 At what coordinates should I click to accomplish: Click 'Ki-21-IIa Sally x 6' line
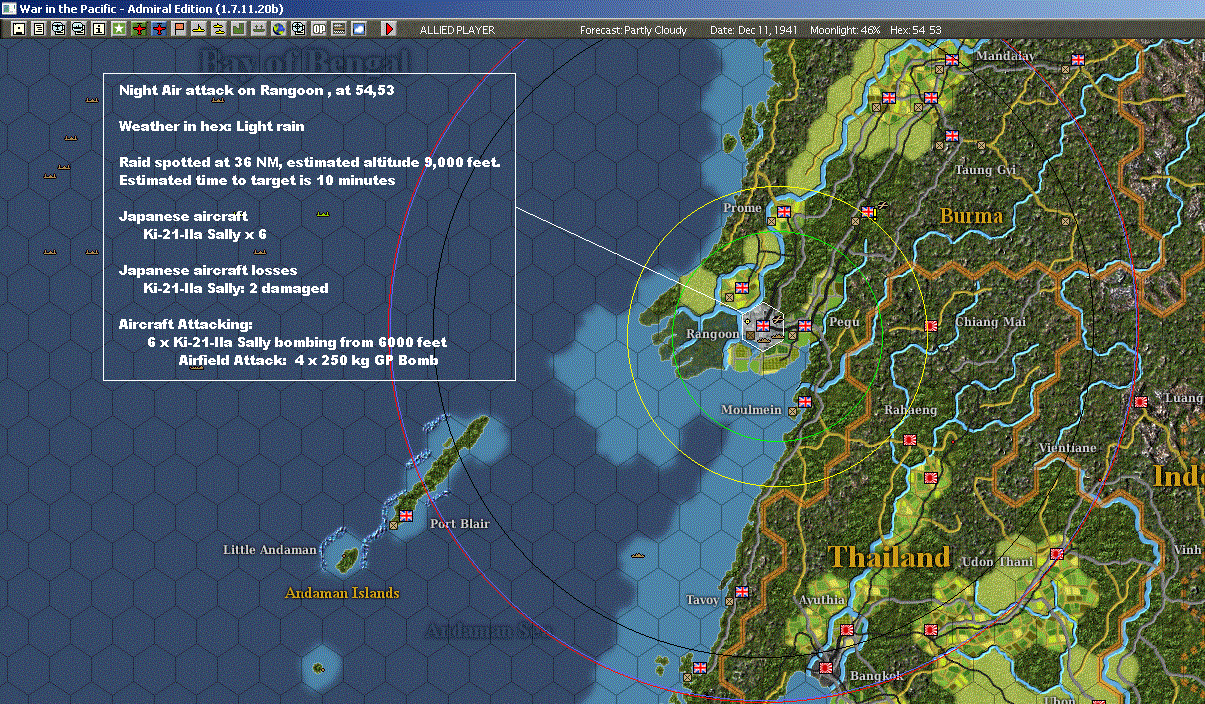[205, 235]
